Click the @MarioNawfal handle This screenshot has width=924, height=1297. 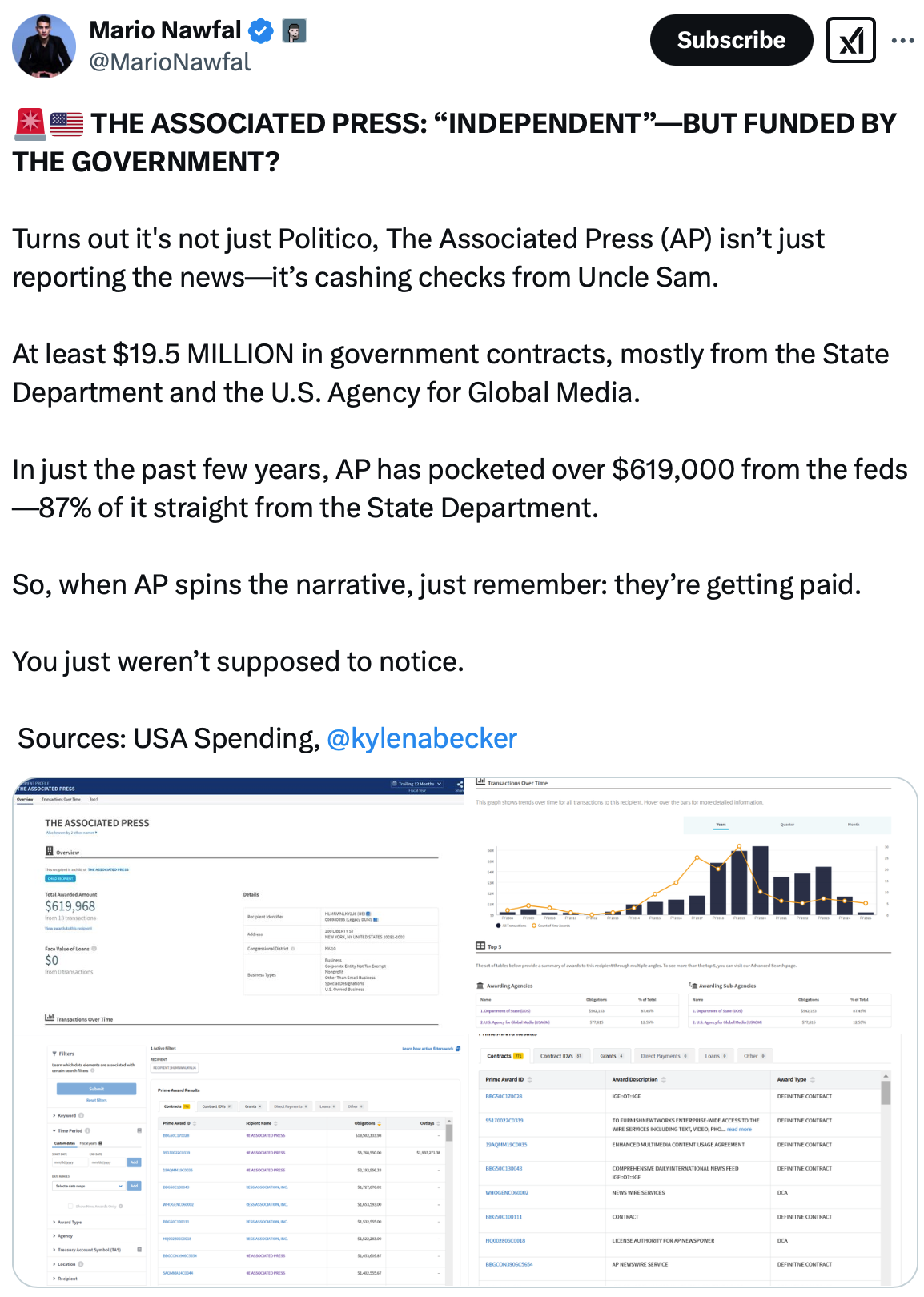tap(170, 62)
